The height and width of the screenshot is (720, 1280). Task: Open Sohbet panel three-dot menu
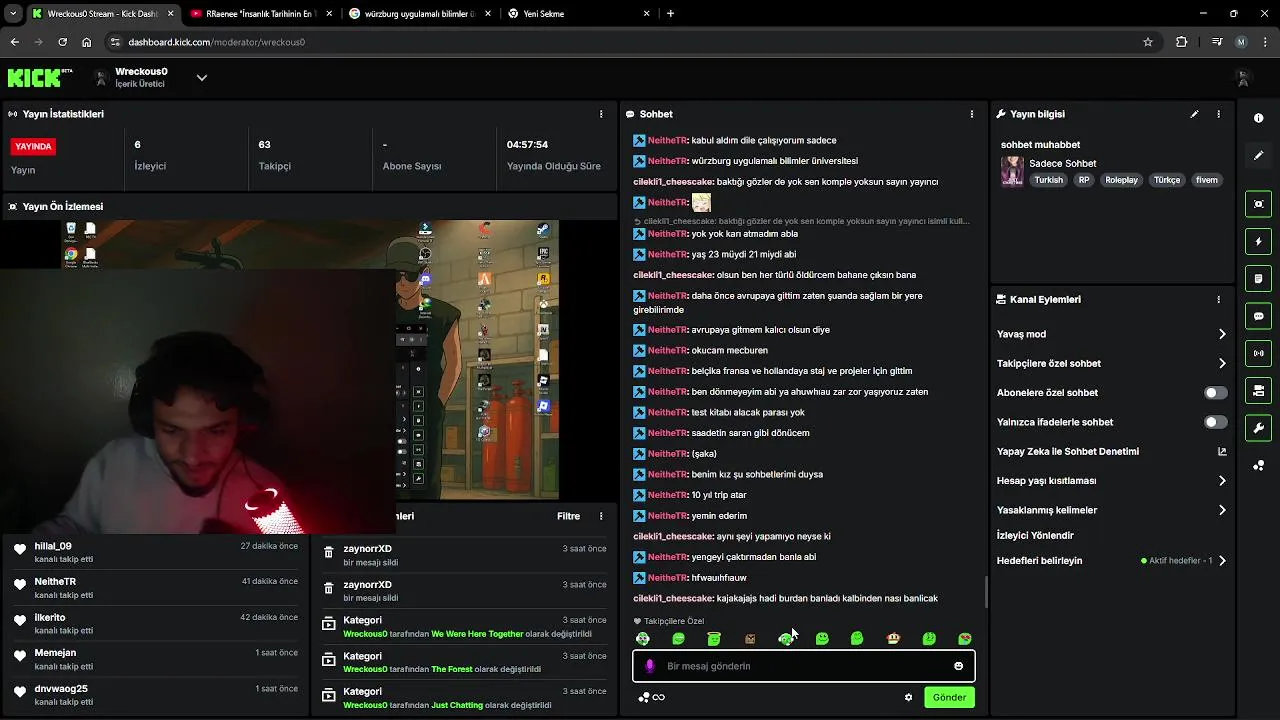coord(971,114)
